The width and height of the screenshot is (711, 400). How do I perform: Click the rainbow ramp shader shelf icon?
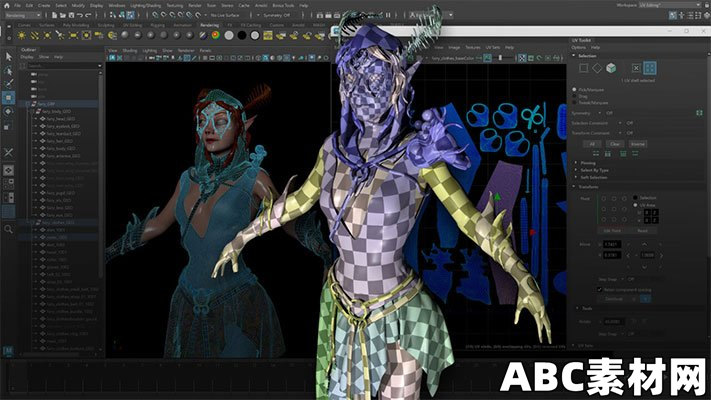click(216, 35)
